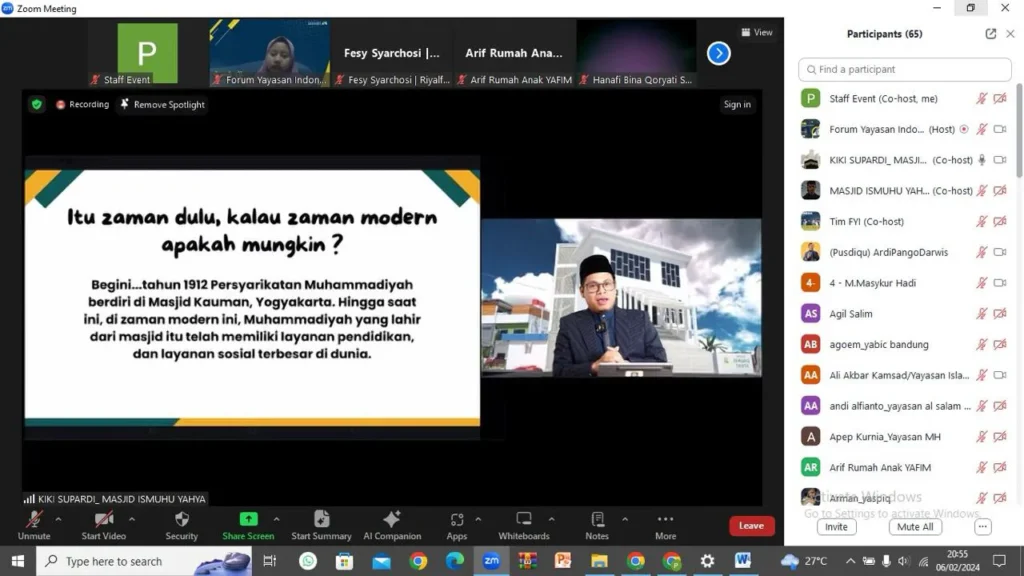Expand Notes options arrow
Screen dimensions: 1024x576
[625, 519]
